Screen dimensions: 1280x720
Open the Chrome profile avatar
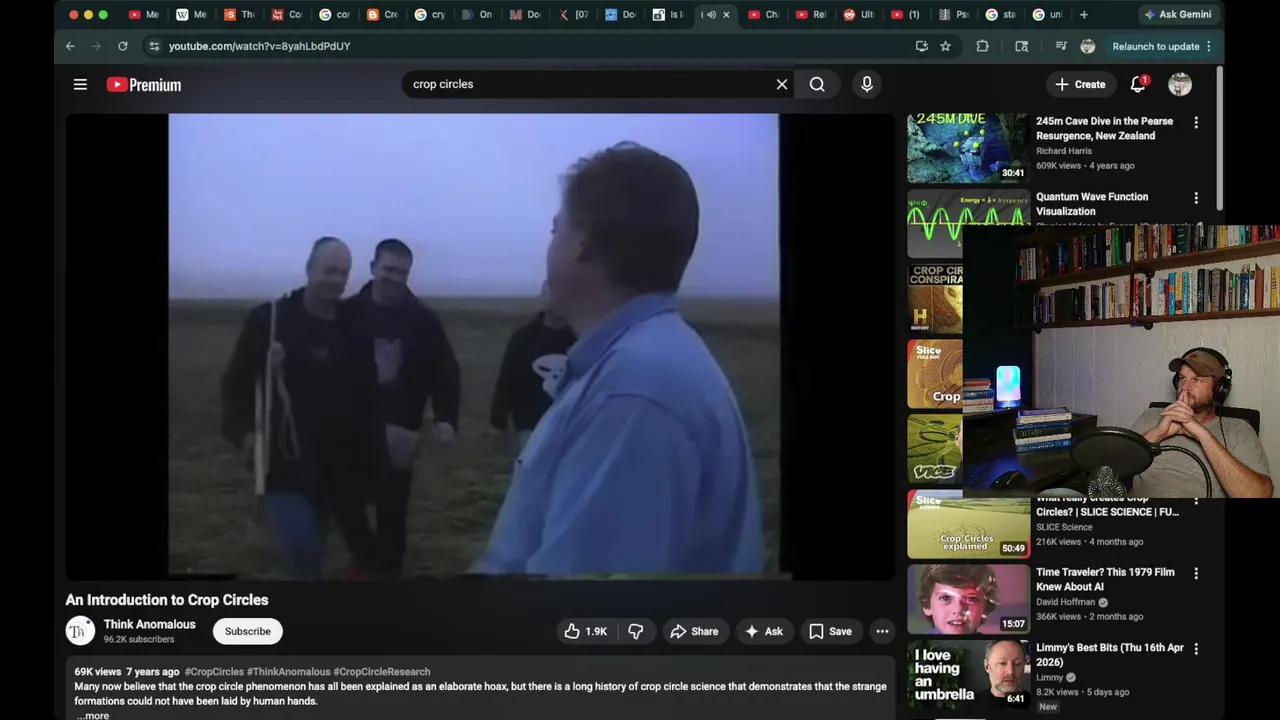[1088, 46]
